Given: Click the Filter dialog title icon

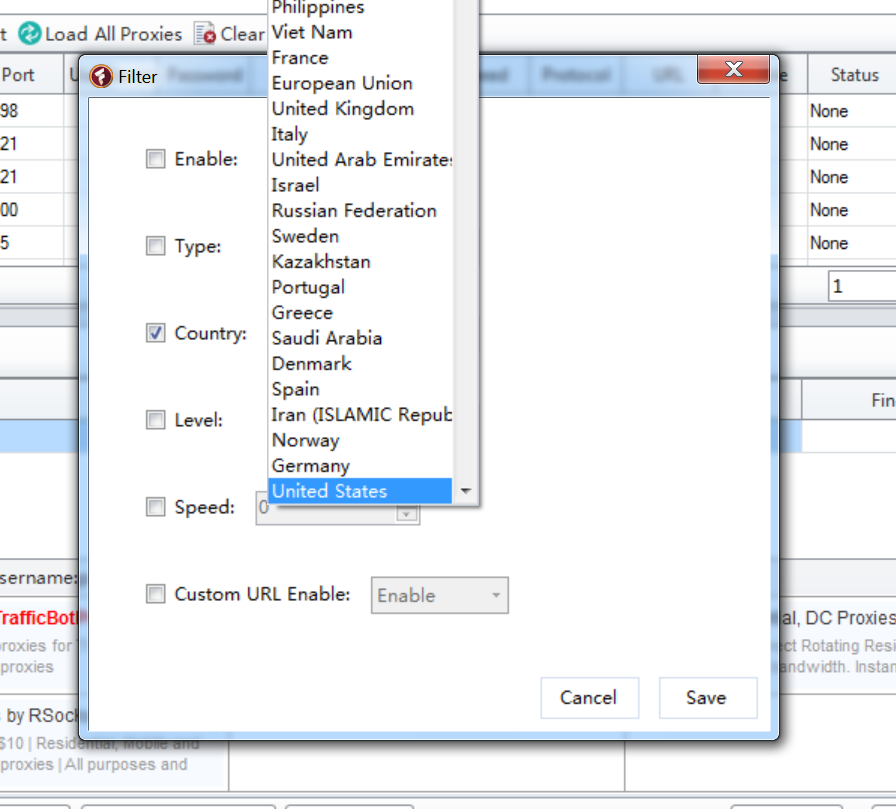Looking at the screenshot, I should (101, 76).
